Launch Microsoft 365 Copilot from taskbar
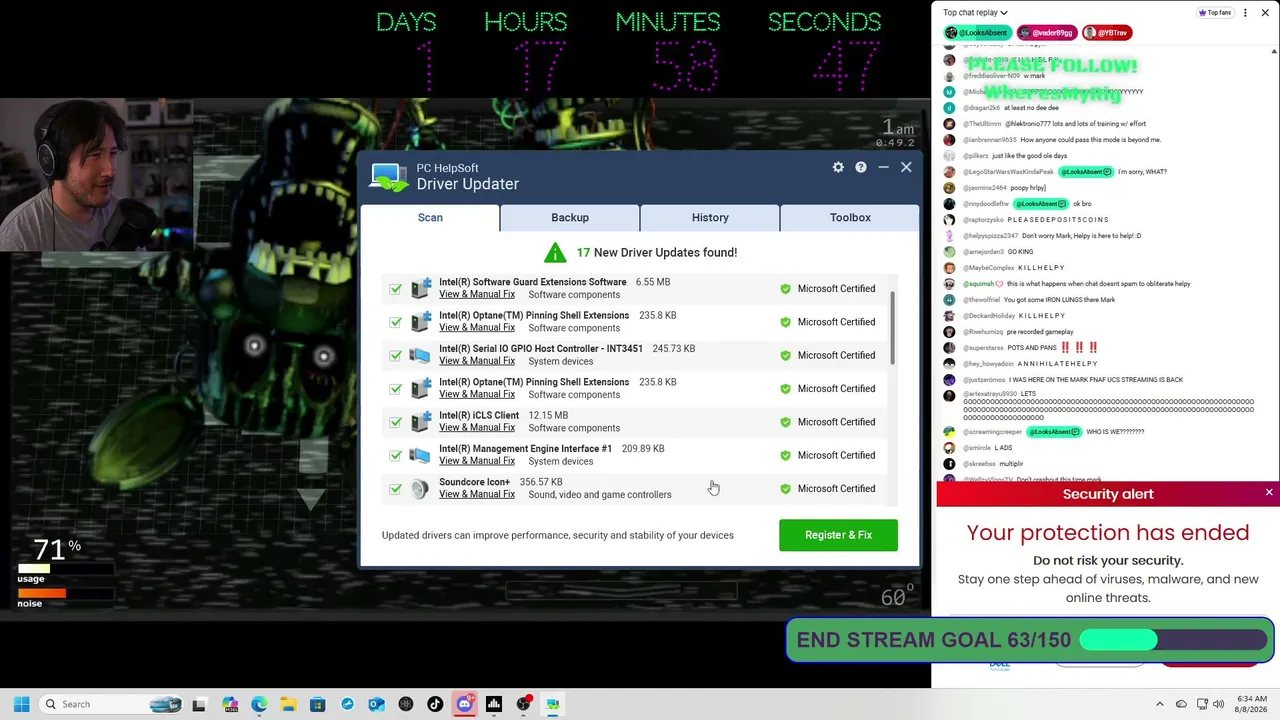The width and height of the screenshot is (1280, 720). click(230, 704)
